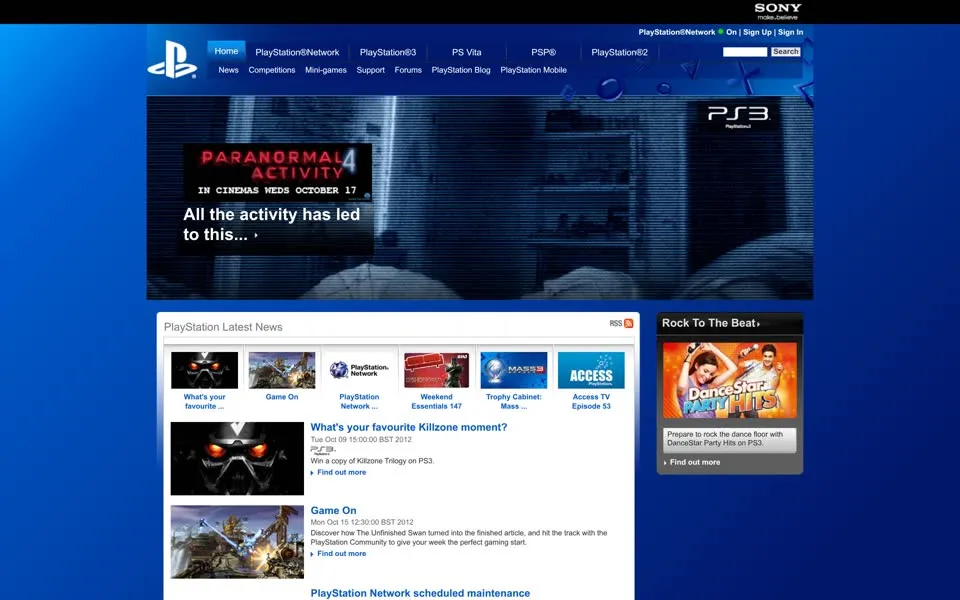
Task: Click the small PS3 logo under Killzone headline
Action: 323,450
